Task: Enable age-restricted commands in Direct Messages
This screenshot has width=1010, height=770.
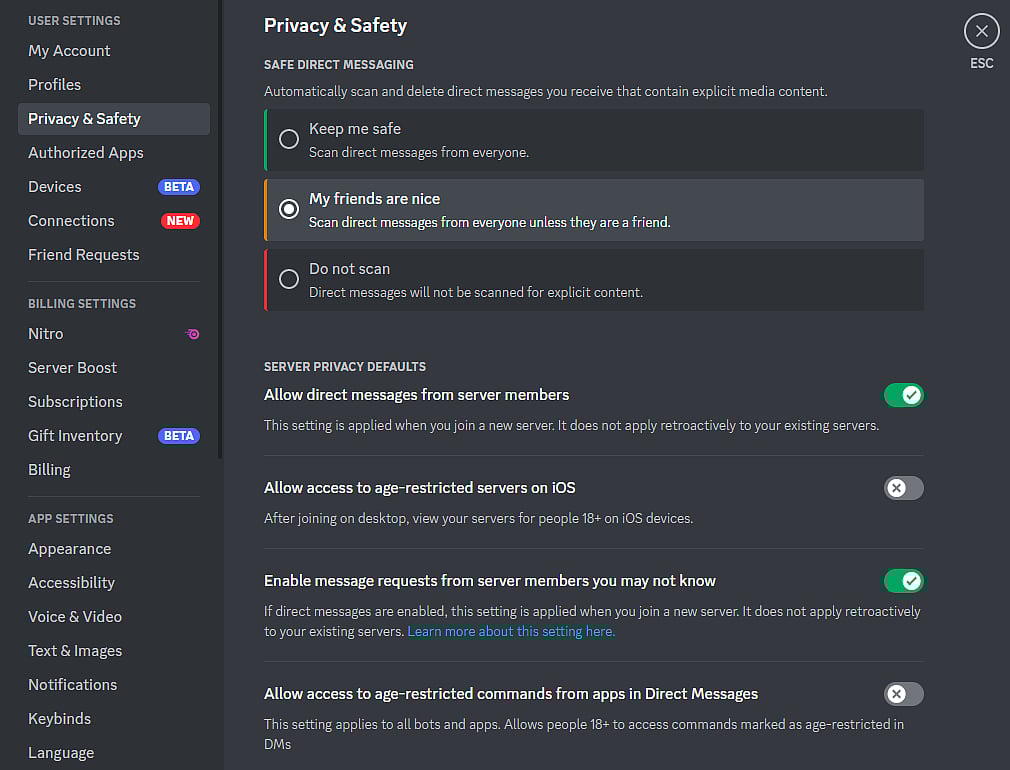Action: coord(903,694)
